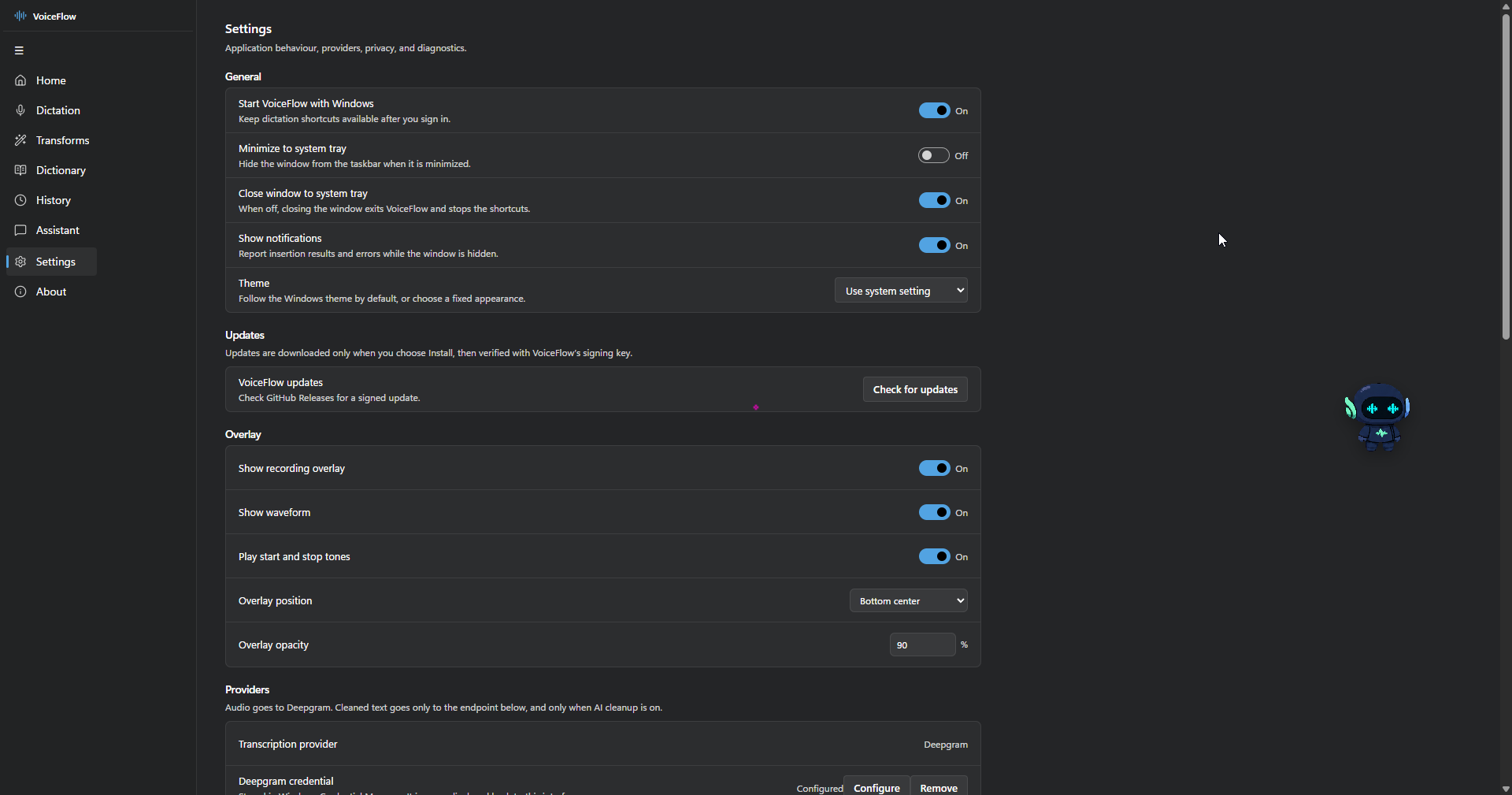Click the scrollbar down arrow
Viewport: 1512px width, 795px height.
[x=1506, y=789]
